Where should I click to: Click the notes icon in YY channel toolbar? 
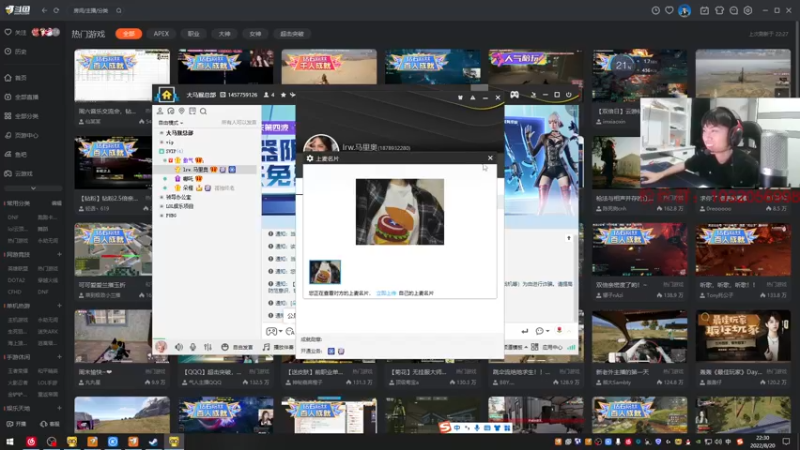tap(192, 111)
